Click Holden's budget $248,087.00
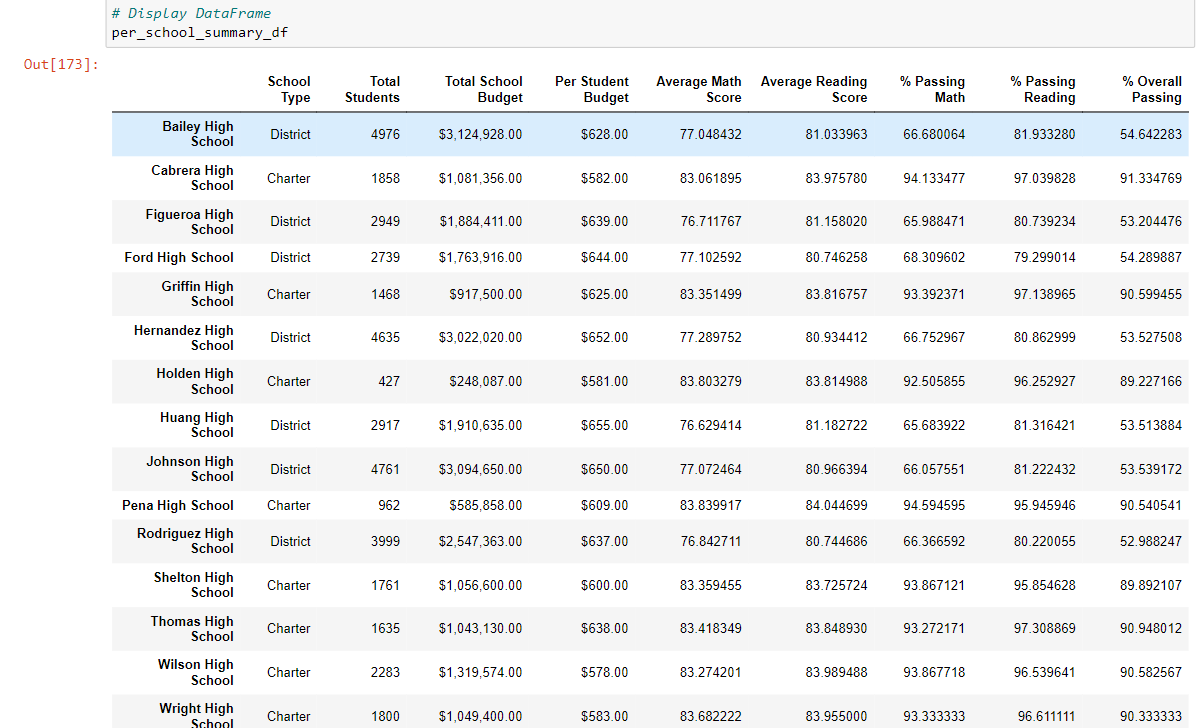 click(x=486, y=382)
